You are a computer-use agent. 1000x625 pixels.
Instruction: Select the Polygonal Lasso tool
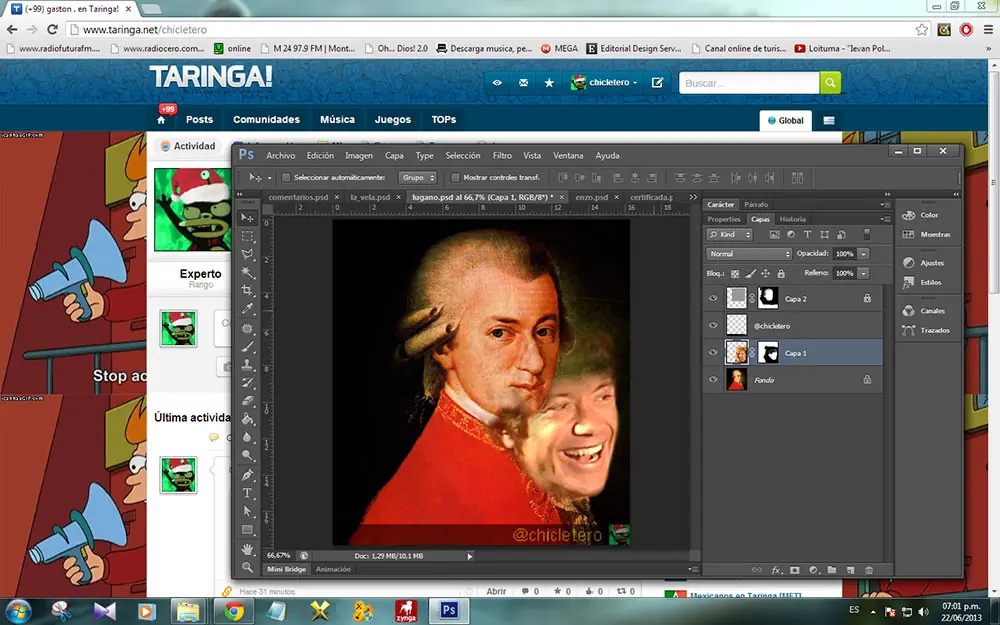tap(247, 254)
